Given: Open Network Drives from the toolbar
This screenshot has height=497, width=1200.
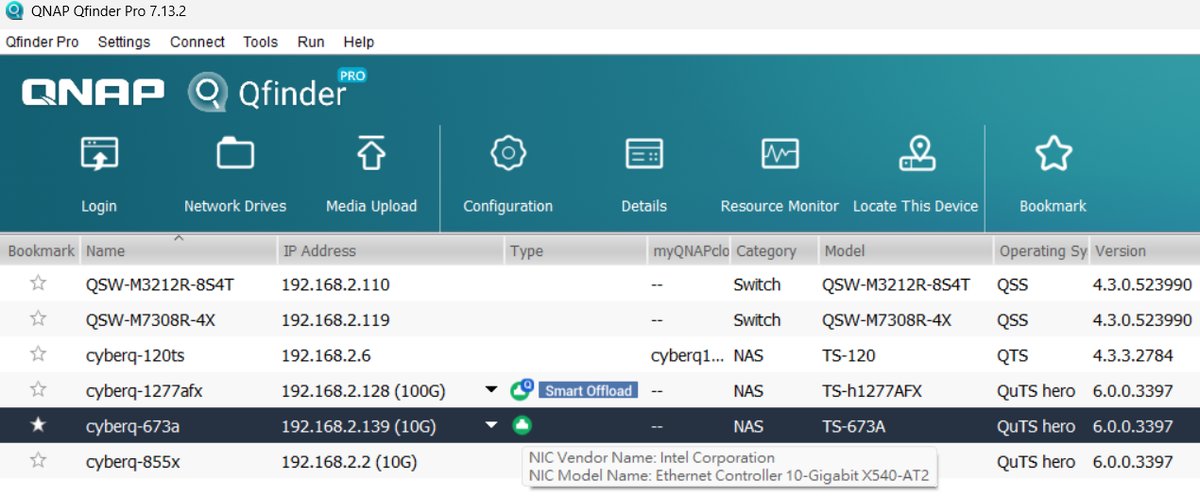Looking at the screenshot, I should tap(235, 154).
